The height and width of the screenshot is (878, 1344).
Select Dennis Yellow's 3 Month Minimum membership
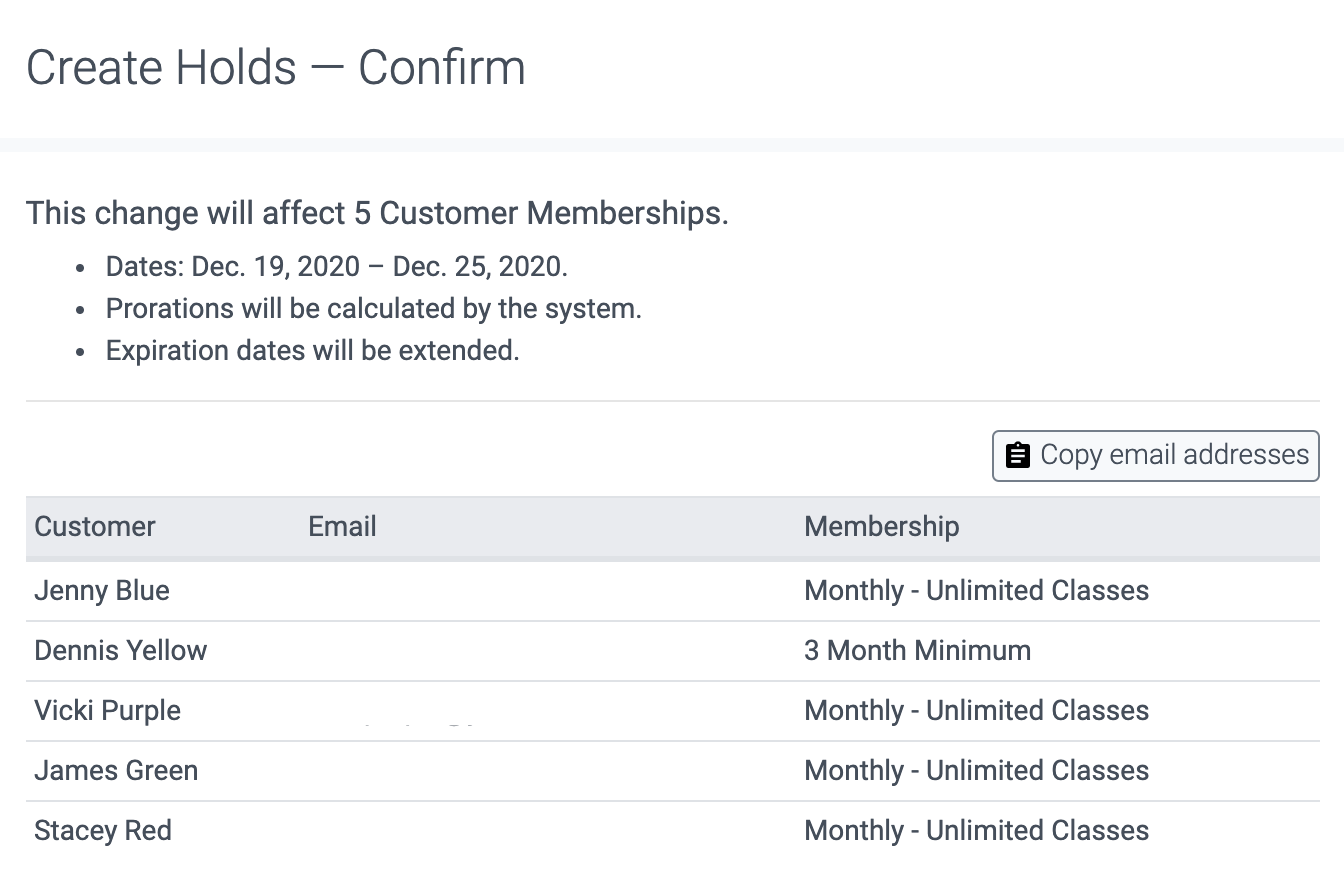pos(918,650)
